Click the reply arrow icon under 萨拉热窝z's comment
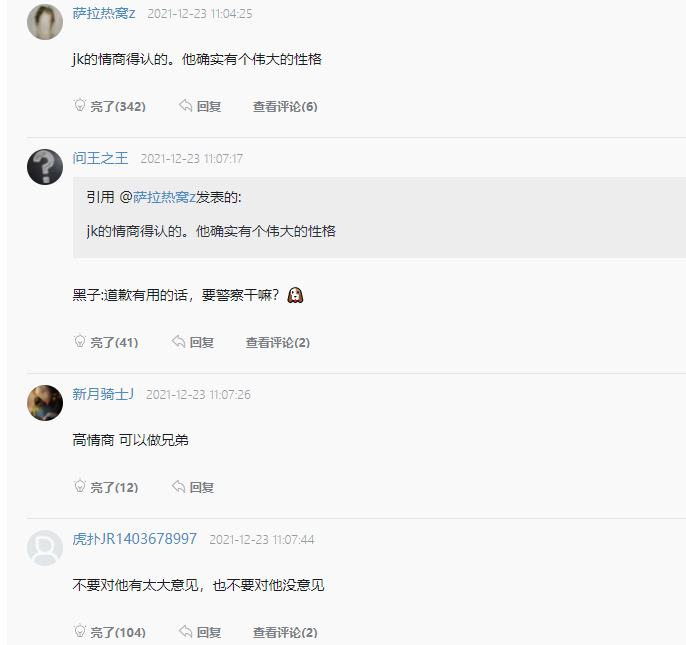The image size is (686, 645). click(x=185, y=106)
